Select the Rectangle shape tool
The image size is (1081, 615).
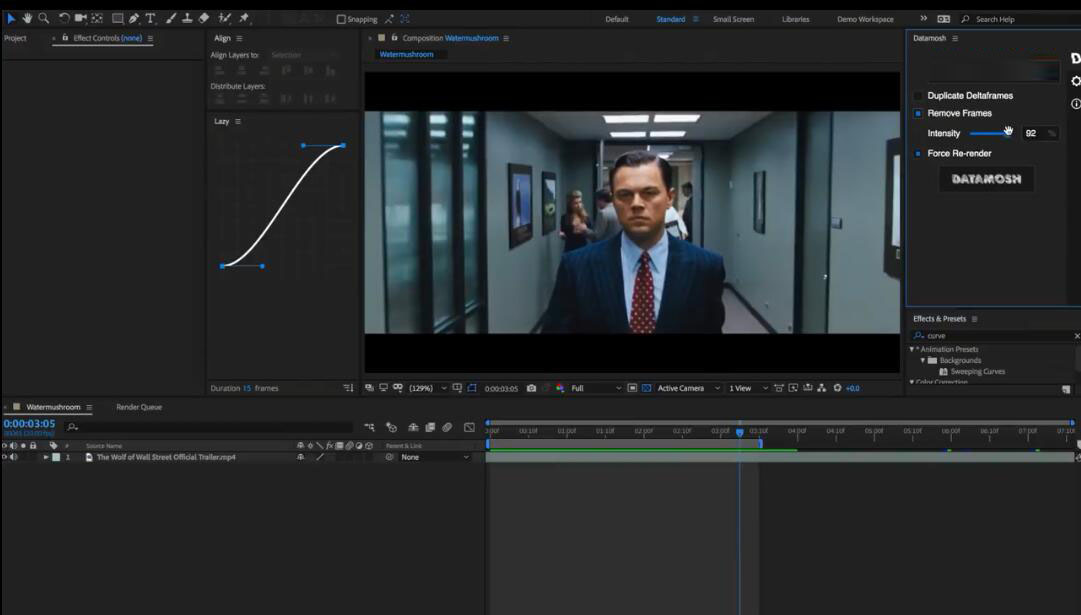118,19
